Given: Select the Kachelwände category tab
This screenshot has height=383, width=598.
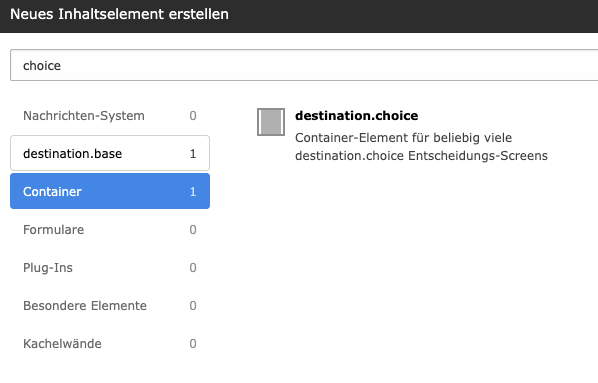Looking at the screenshot, I should (x=110, y=344).
